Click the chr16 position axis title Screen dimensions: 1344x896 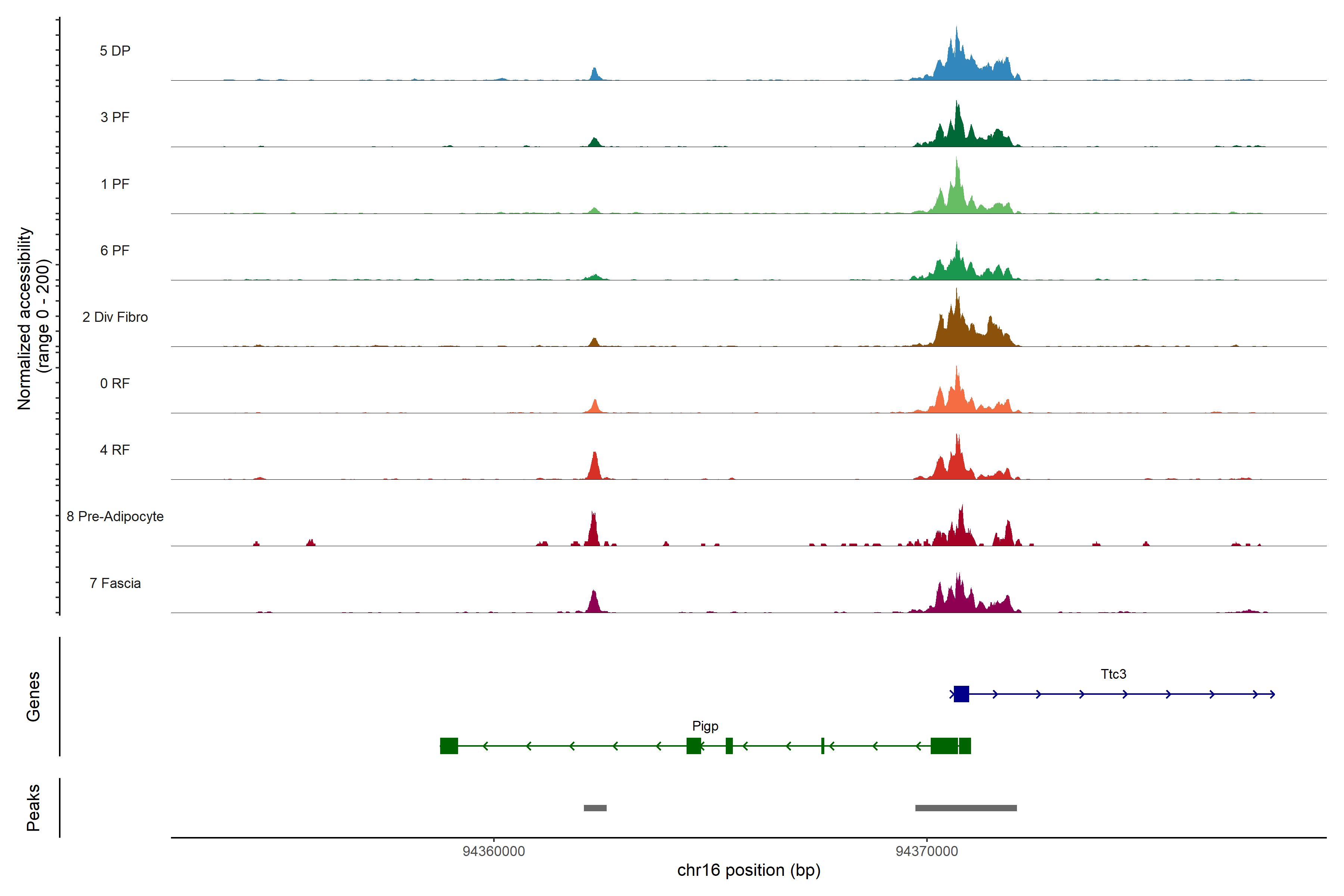click(x=749, y=870)
